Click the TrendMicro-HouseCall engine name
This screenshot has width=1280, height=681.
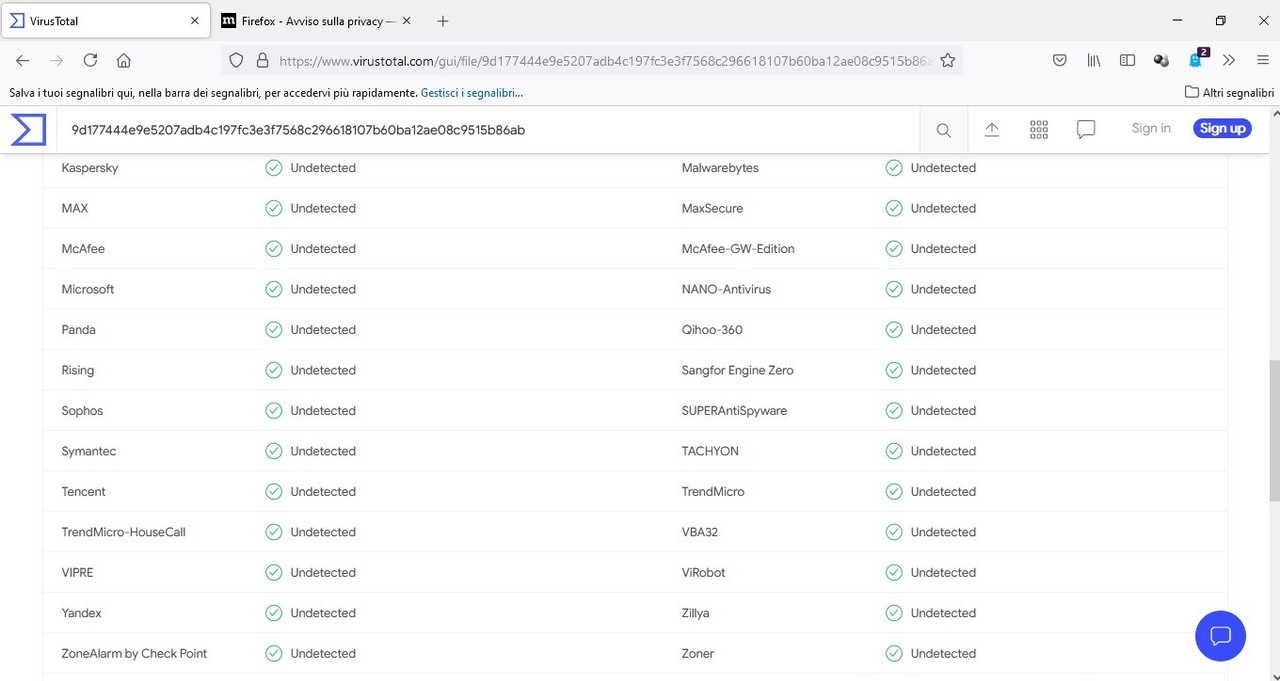123,532
